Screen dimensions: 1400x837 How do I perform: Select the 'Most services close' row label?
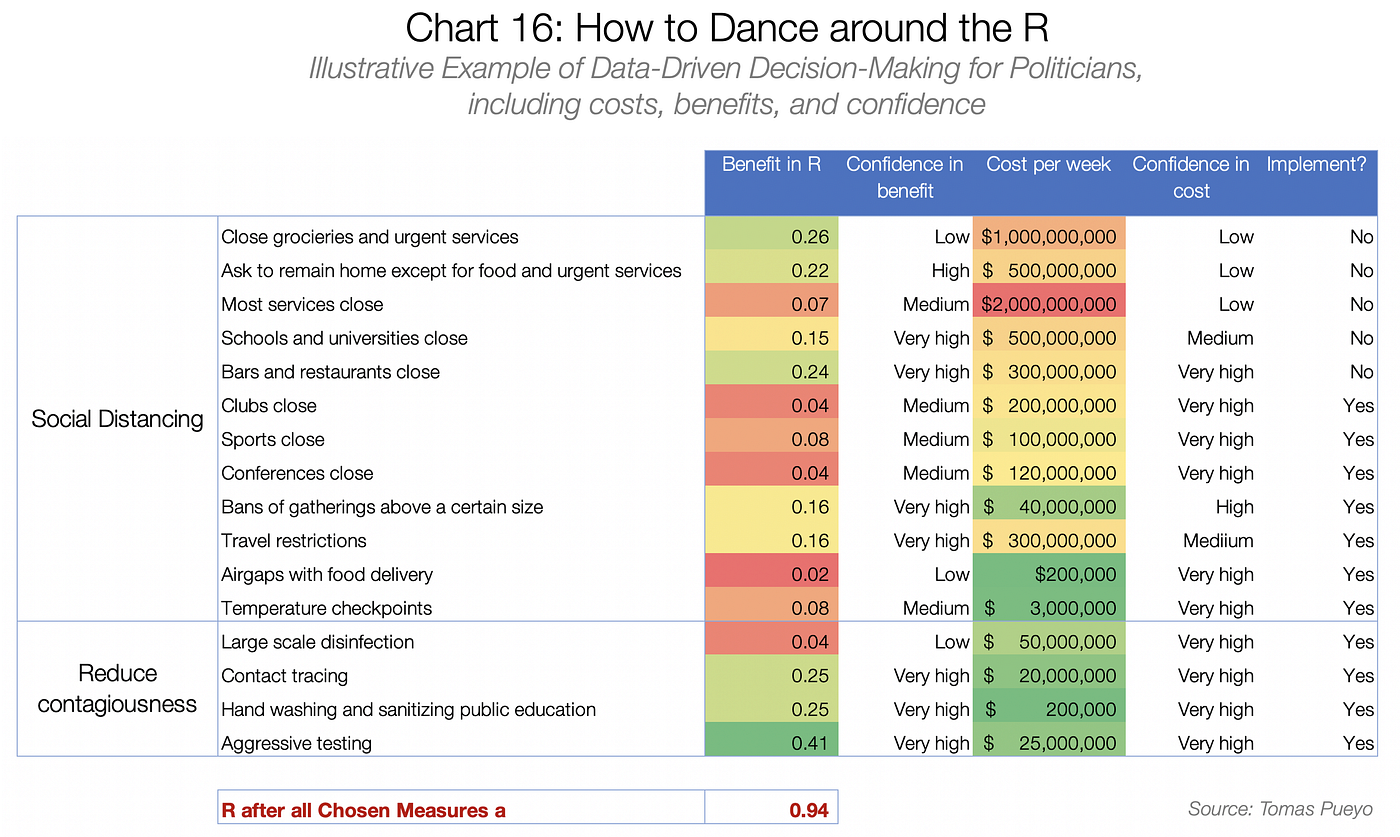(302, 304)
